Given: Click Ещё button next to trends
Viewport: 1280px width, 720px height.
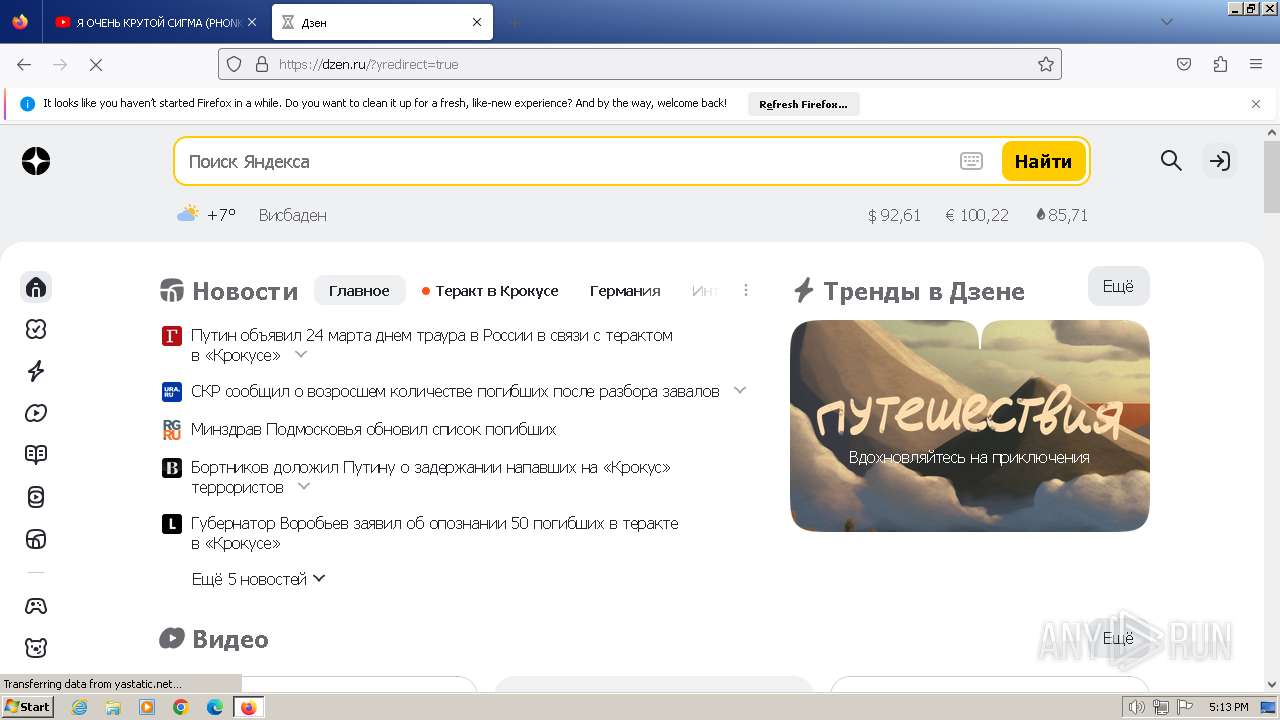Looking at the screenshot, I should pos(1118,286).
